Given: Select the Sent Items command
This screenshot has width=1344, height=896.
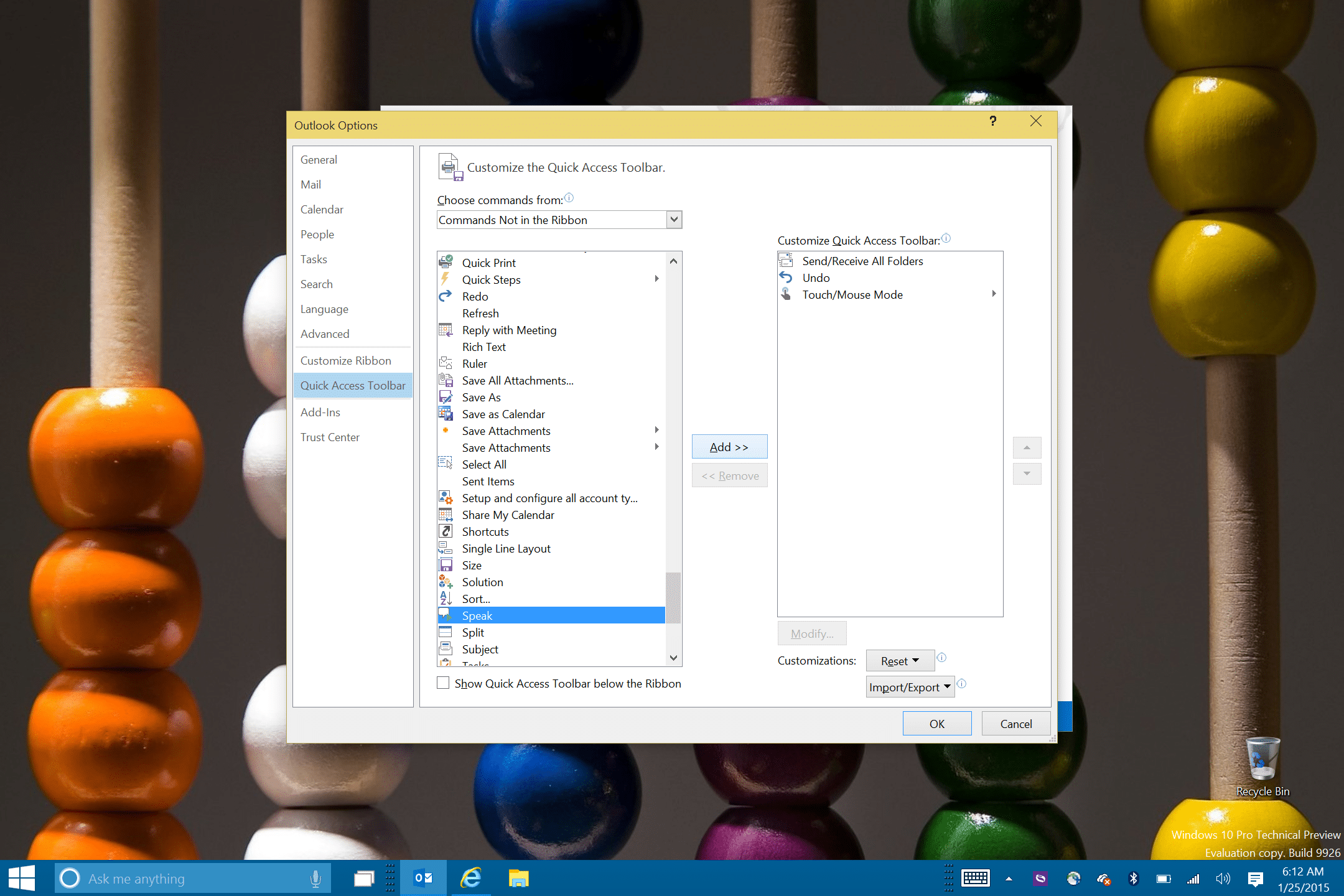Looking at the screenshot, I should click(551, 481).
